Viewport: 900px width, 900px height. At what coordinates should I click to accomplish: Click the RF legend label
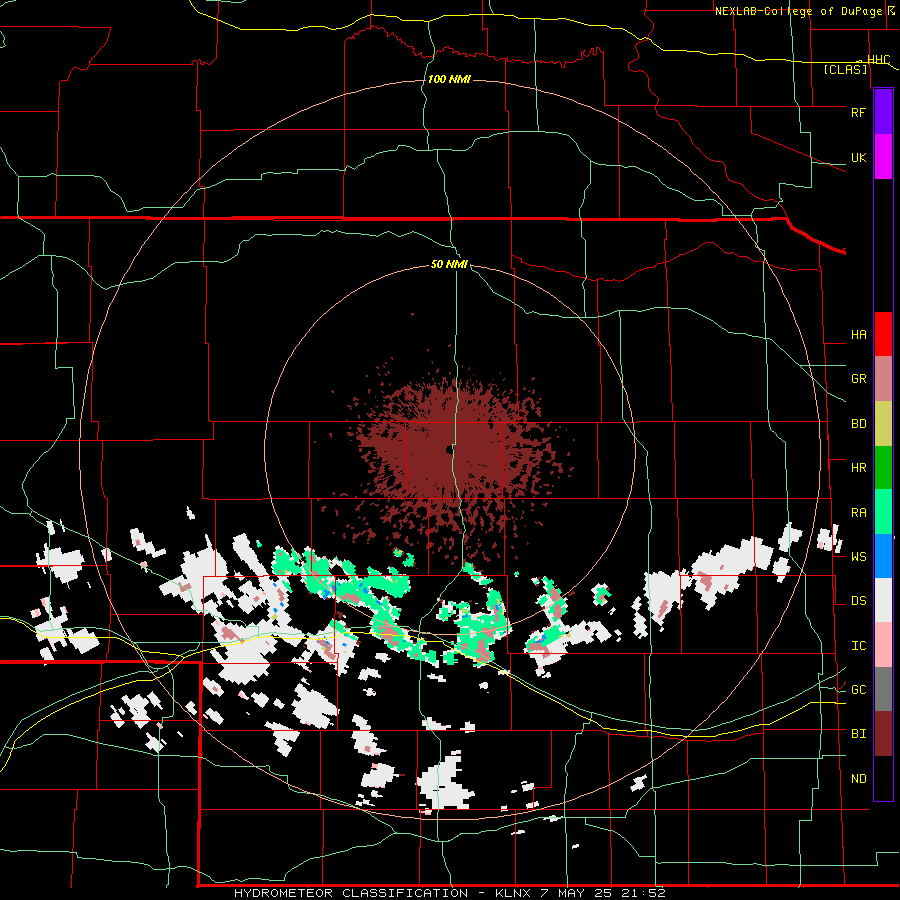[x=858, y=112]
